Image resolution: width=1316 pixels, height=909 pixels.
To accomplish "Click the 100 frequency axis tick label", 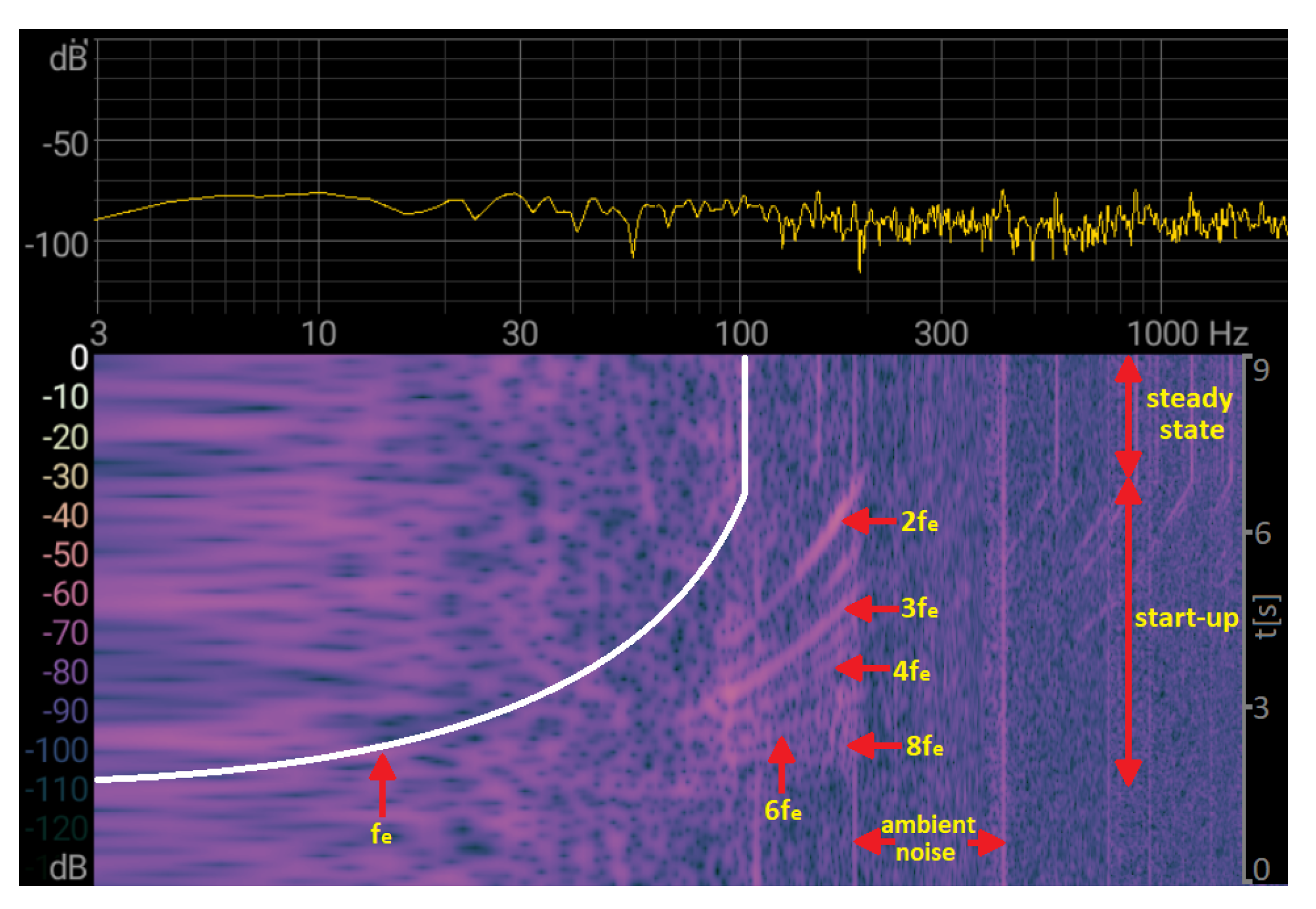I will [x=741, y=334].
